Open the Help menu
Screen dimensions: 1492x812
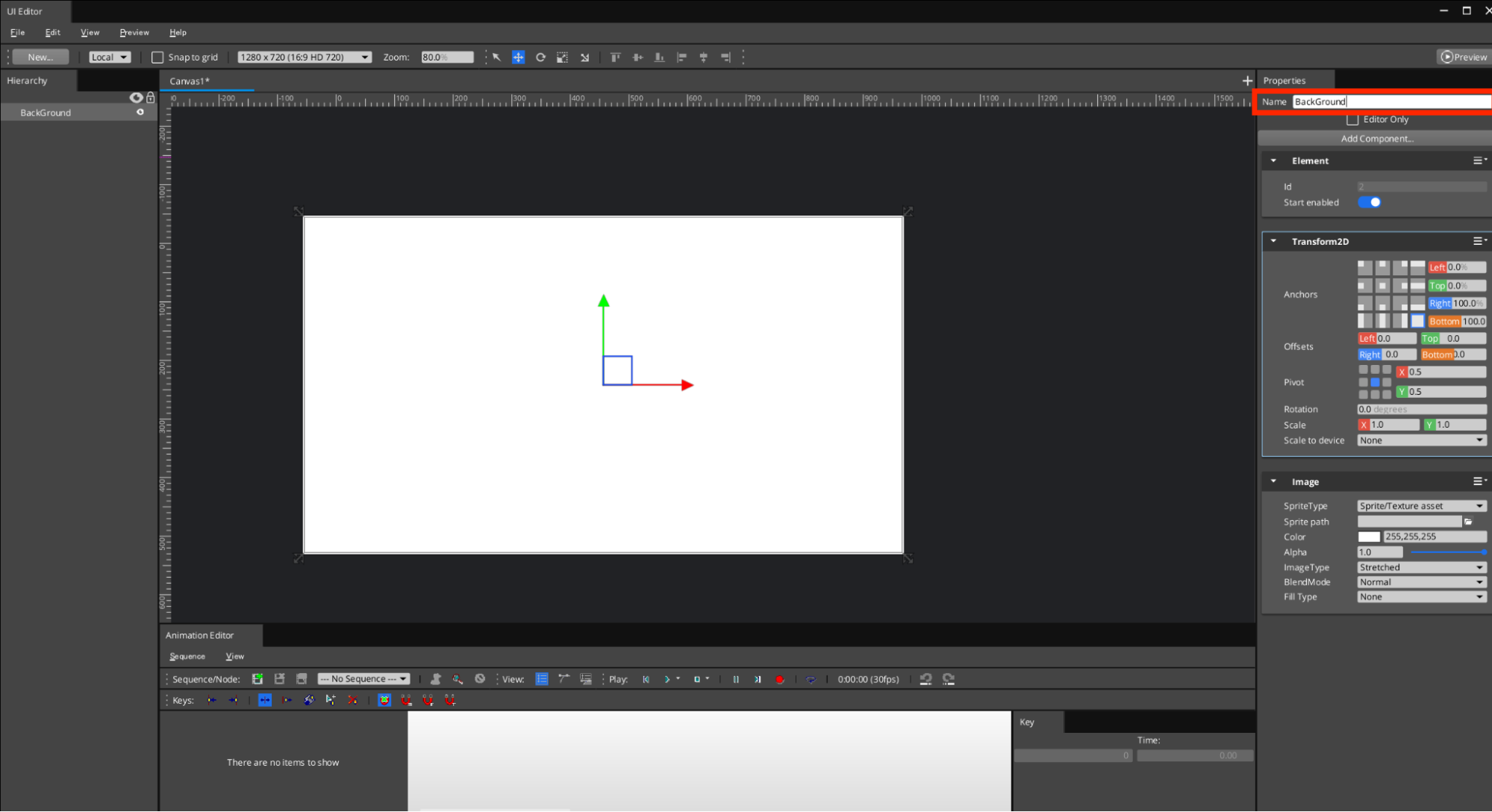pyautogui.click(x=178, y=32)
